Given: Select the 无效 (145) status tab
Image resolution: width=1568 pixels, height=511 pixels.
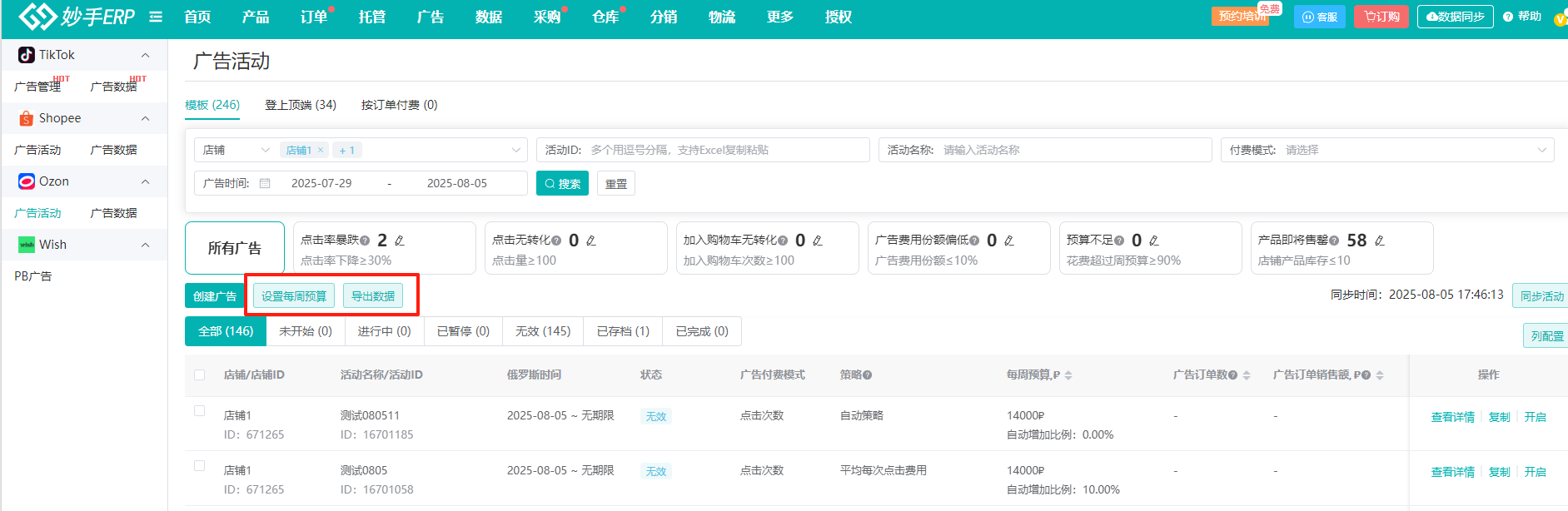Looking at the screenshot, I should 542,331.
